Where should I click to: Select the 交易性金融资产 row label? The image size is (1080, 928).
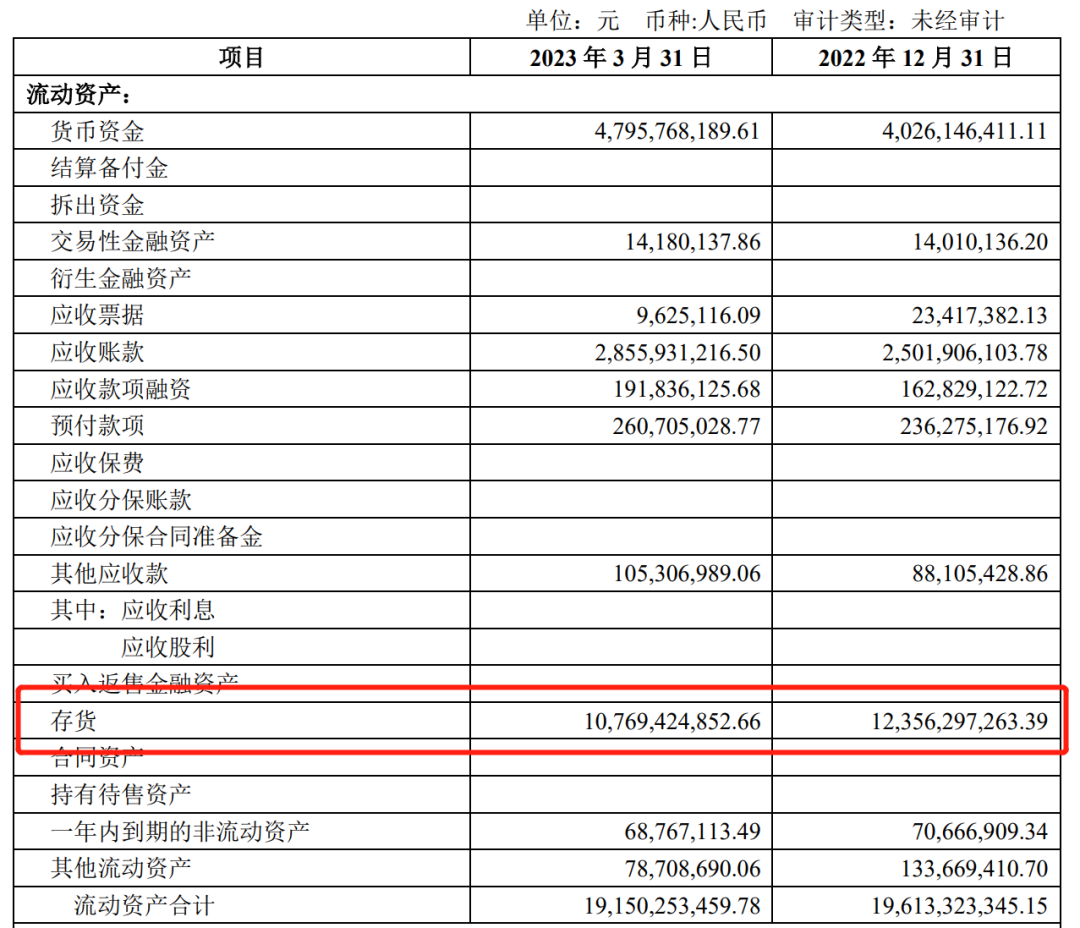132,241
